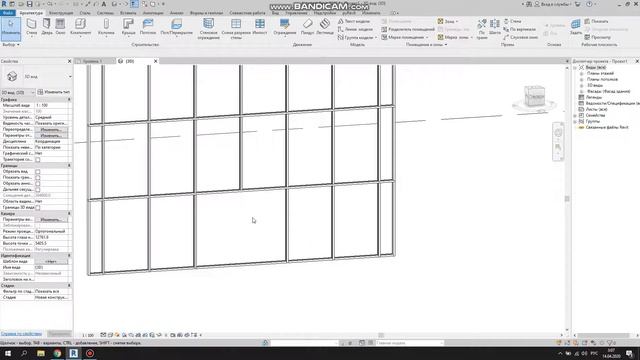Switch to the Вставить ribbon tab

point(128,13)
